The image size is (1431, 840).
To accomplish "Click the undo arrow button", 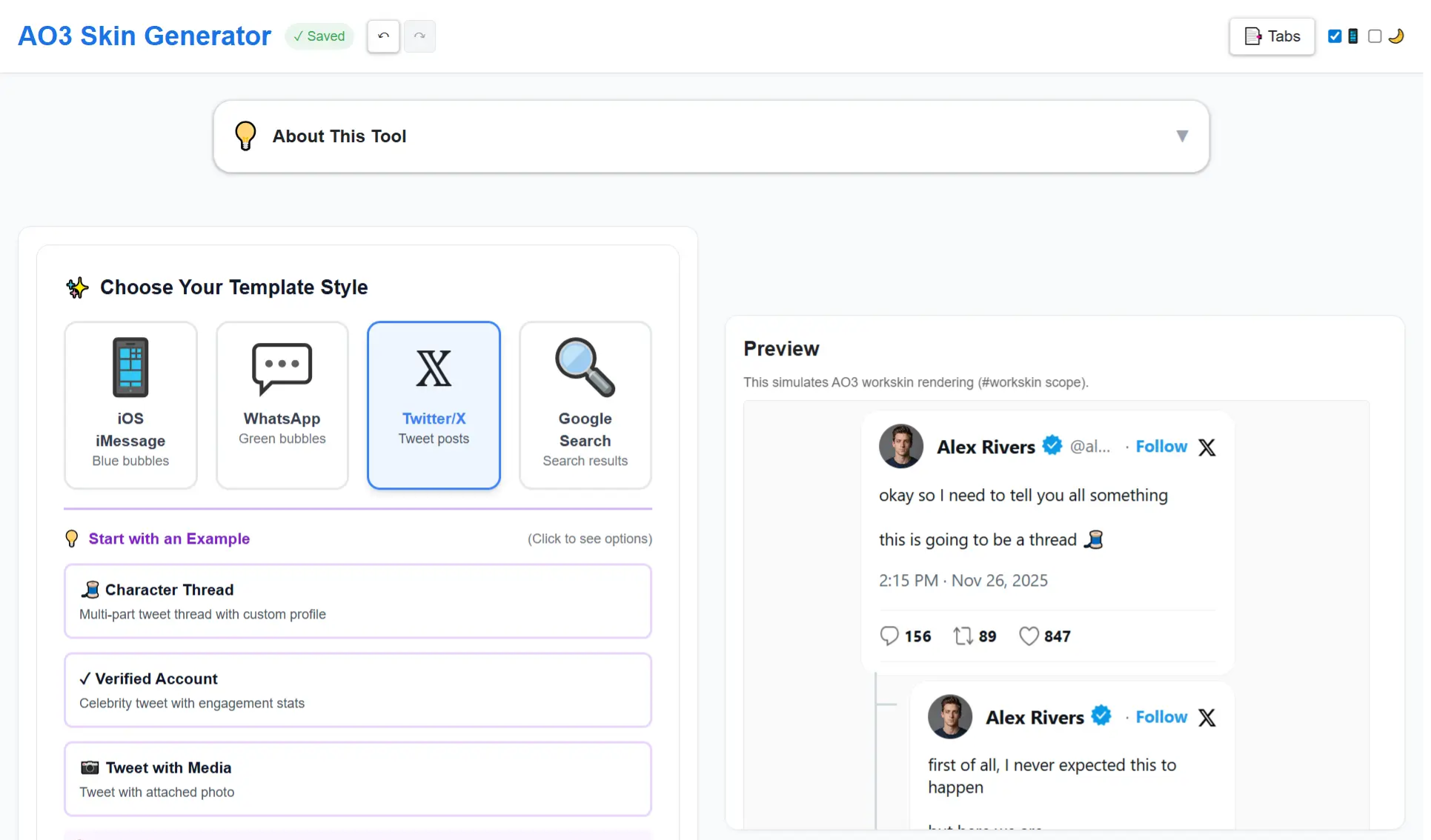I will [x=383, y=36].
